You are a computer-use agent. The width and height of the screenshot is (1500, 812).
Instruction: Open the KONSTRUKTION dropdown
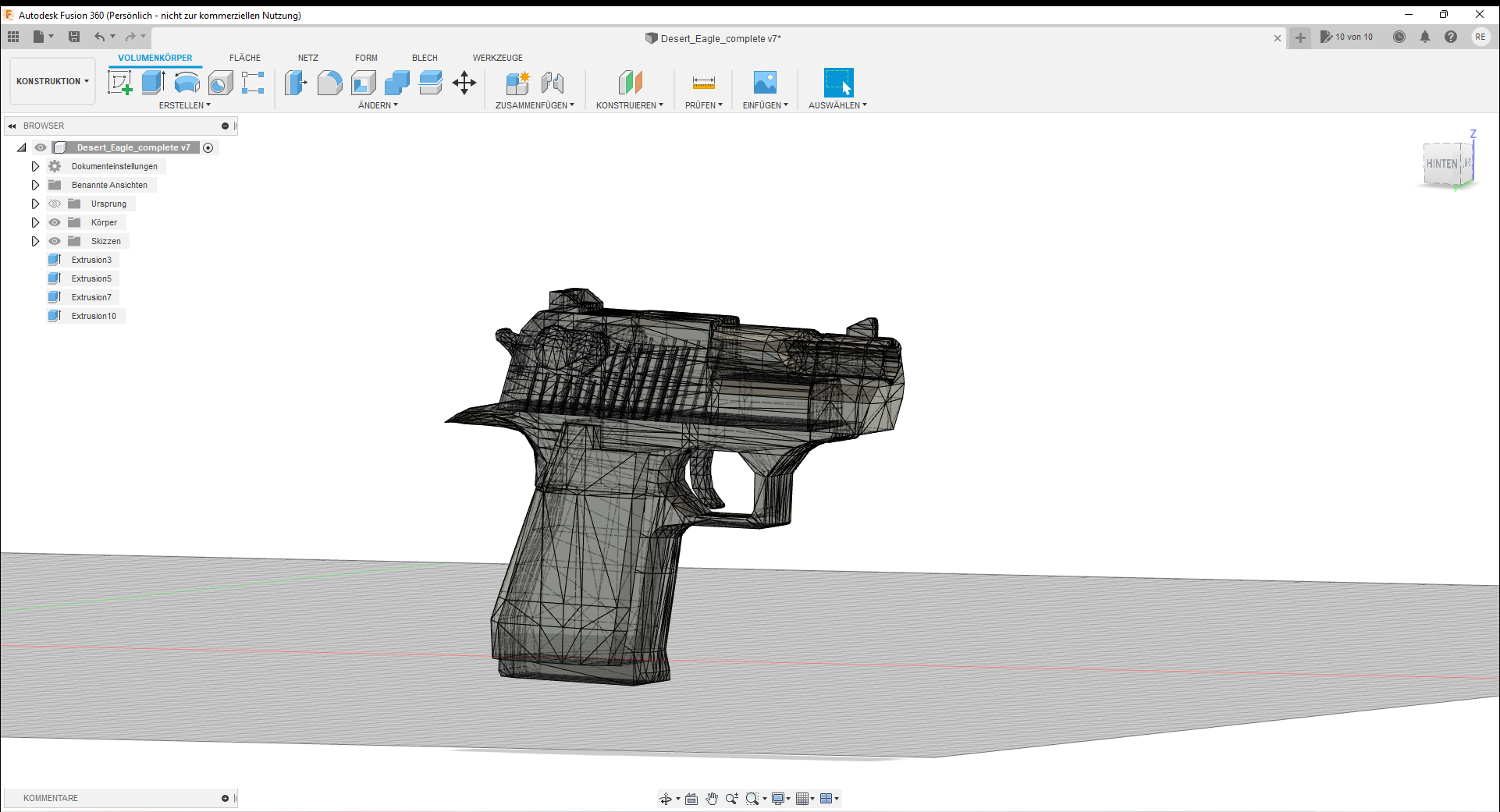[x=52, y=80]
